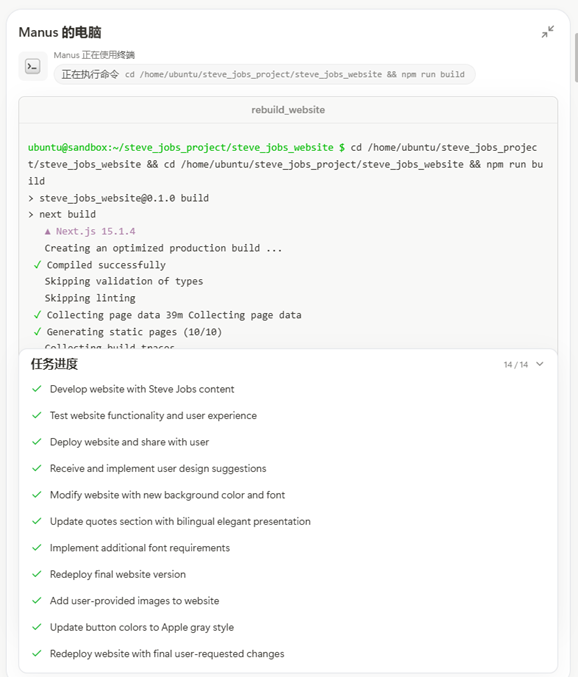The image size is (578, 677).
Task: Click the Next.js 15.1.4 triangle logo
Action: coord(47,232)
